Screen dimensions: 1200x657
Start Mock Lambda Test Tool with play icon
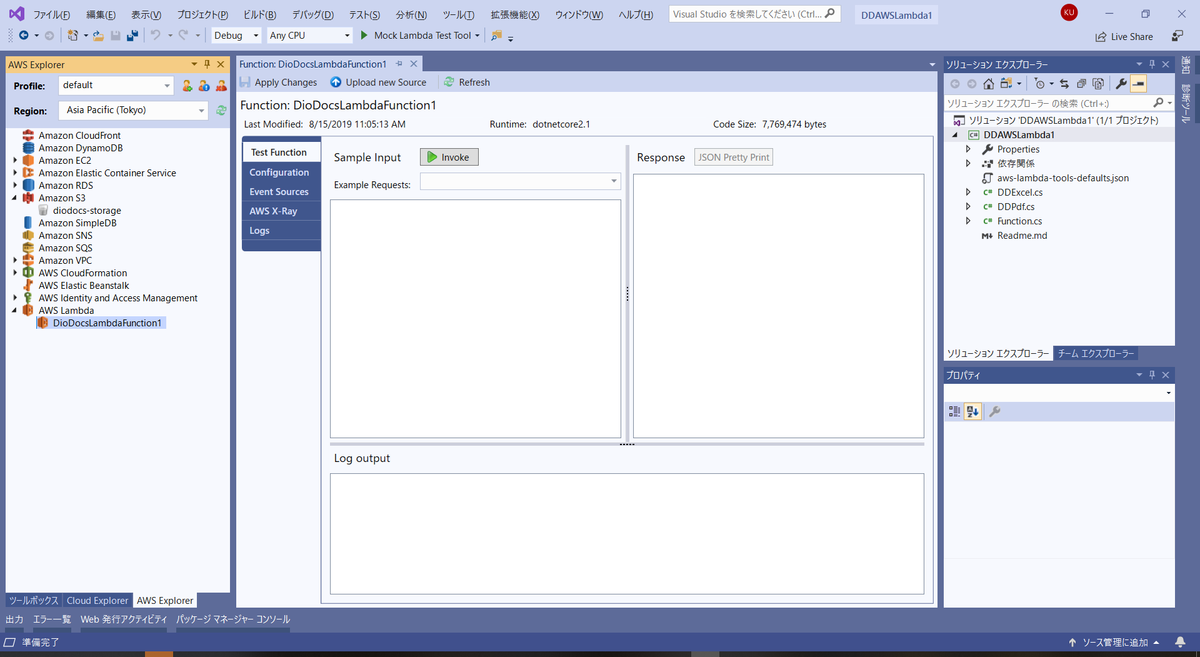[365, 35]
